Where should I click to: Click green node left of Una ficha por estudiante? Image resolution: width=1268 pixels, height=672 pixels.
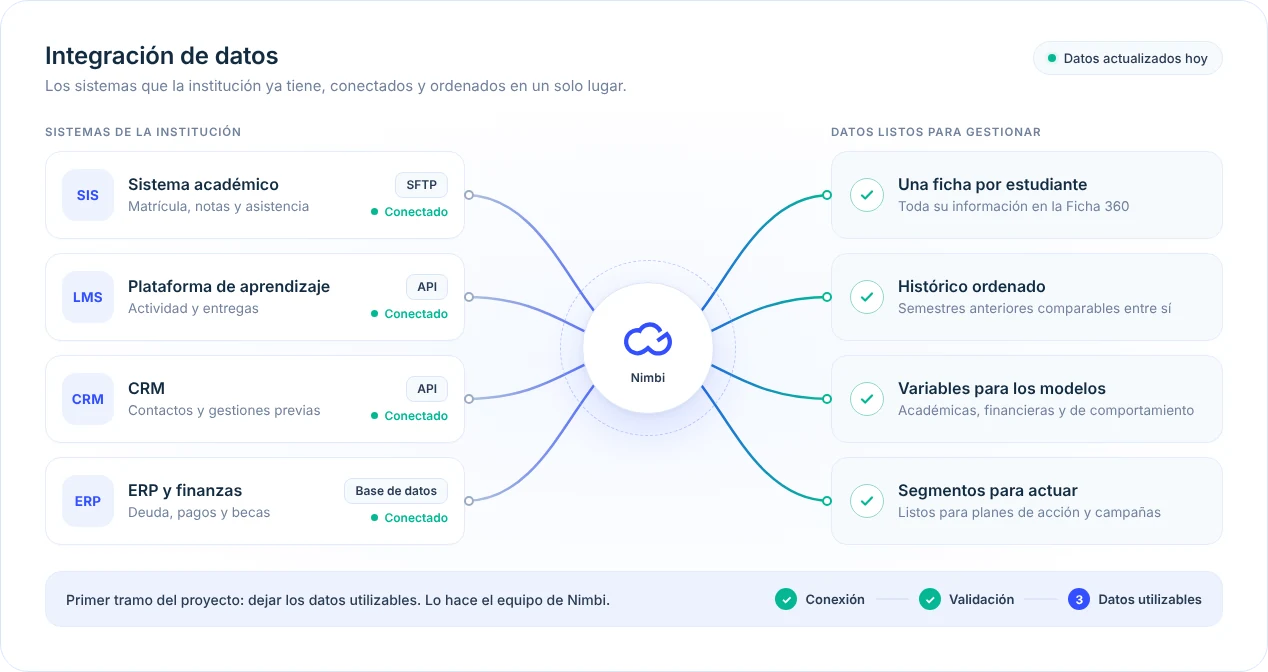(x=827, y=195)
